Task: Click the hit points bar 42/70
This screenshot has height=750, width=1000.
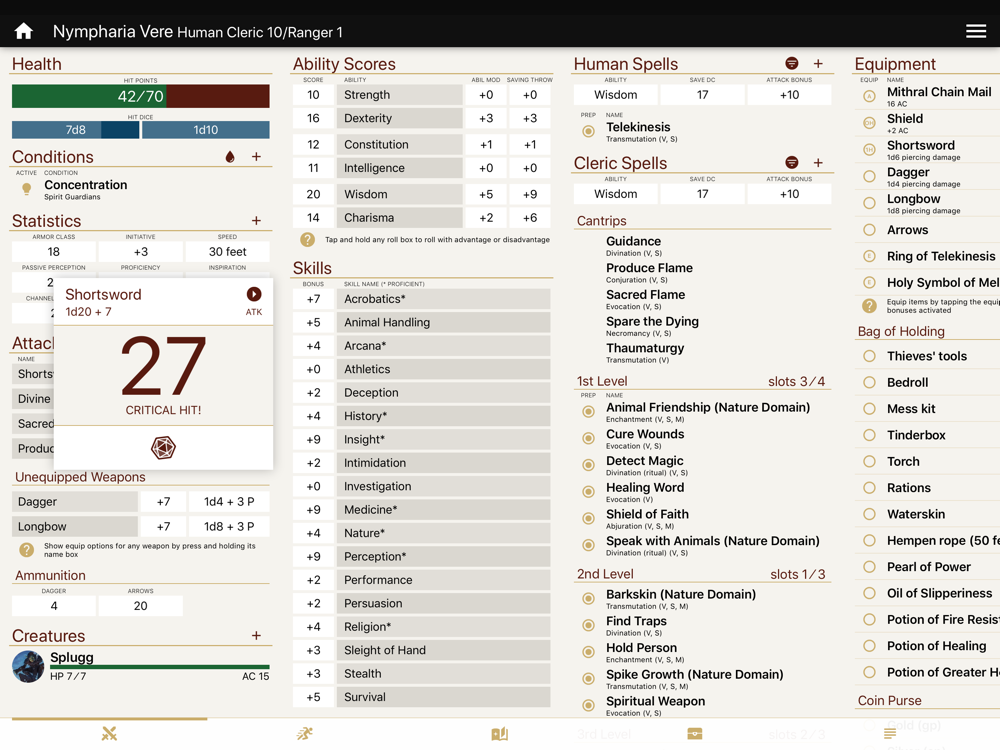Action: [x=140, y=96]
